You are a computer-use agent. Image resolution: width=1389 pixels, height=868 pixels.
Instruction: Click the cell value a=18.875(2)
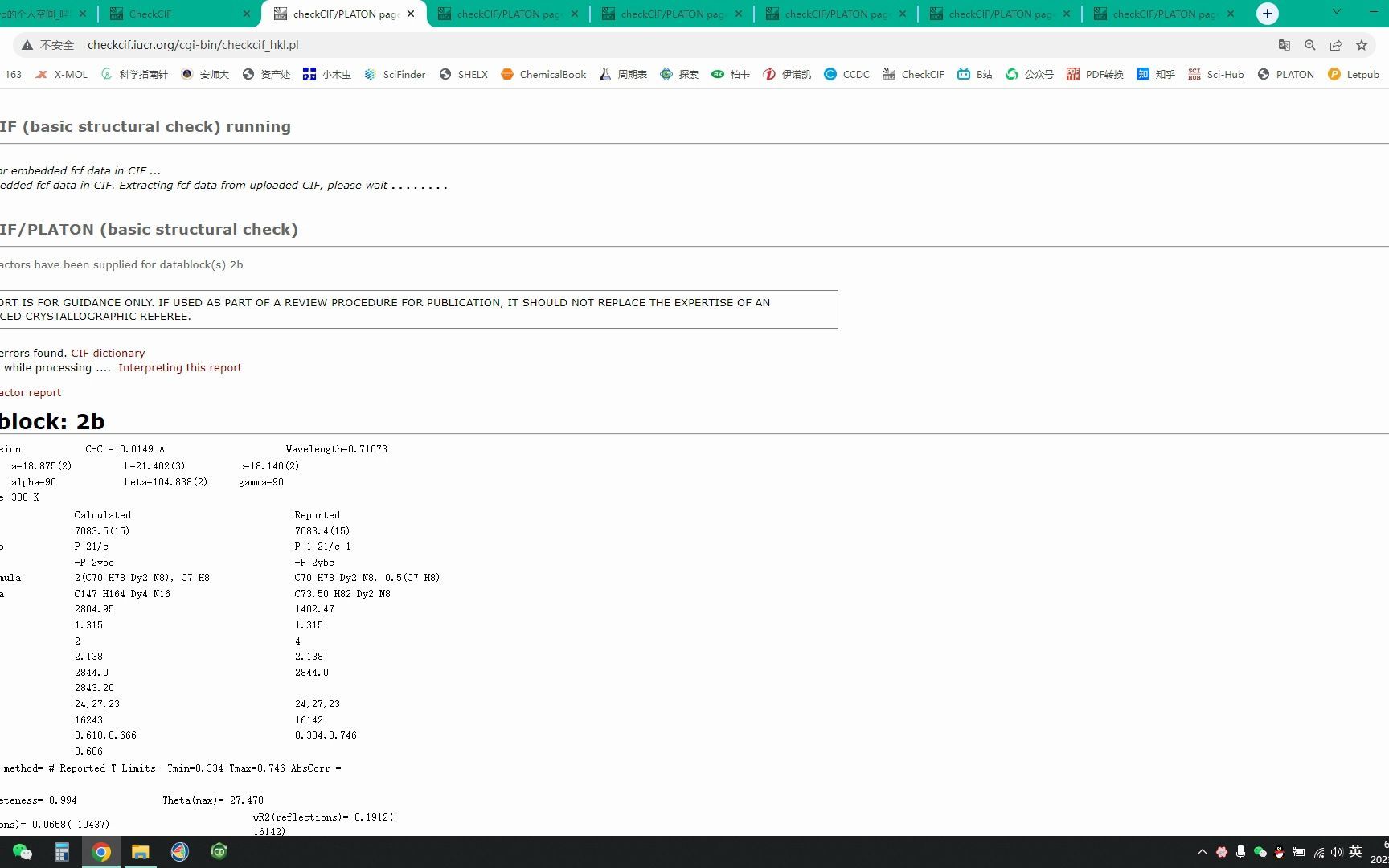pyautogui.click(x=42, y=466)
